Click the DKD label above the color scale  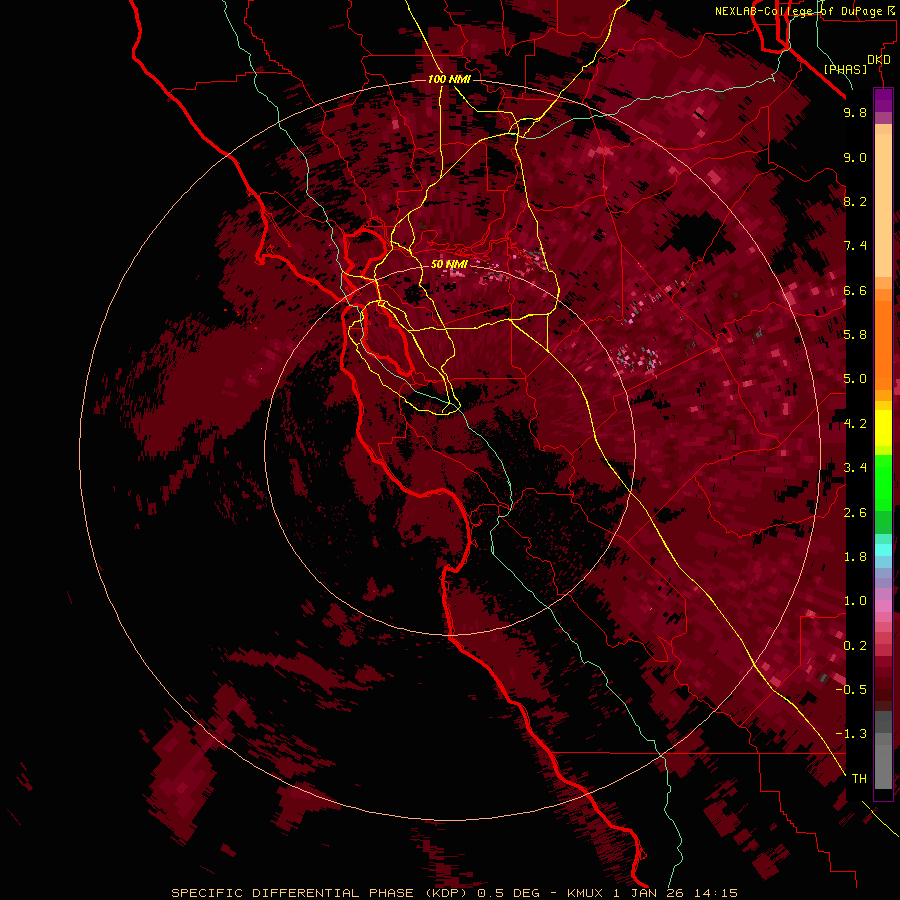pos(879,60)
